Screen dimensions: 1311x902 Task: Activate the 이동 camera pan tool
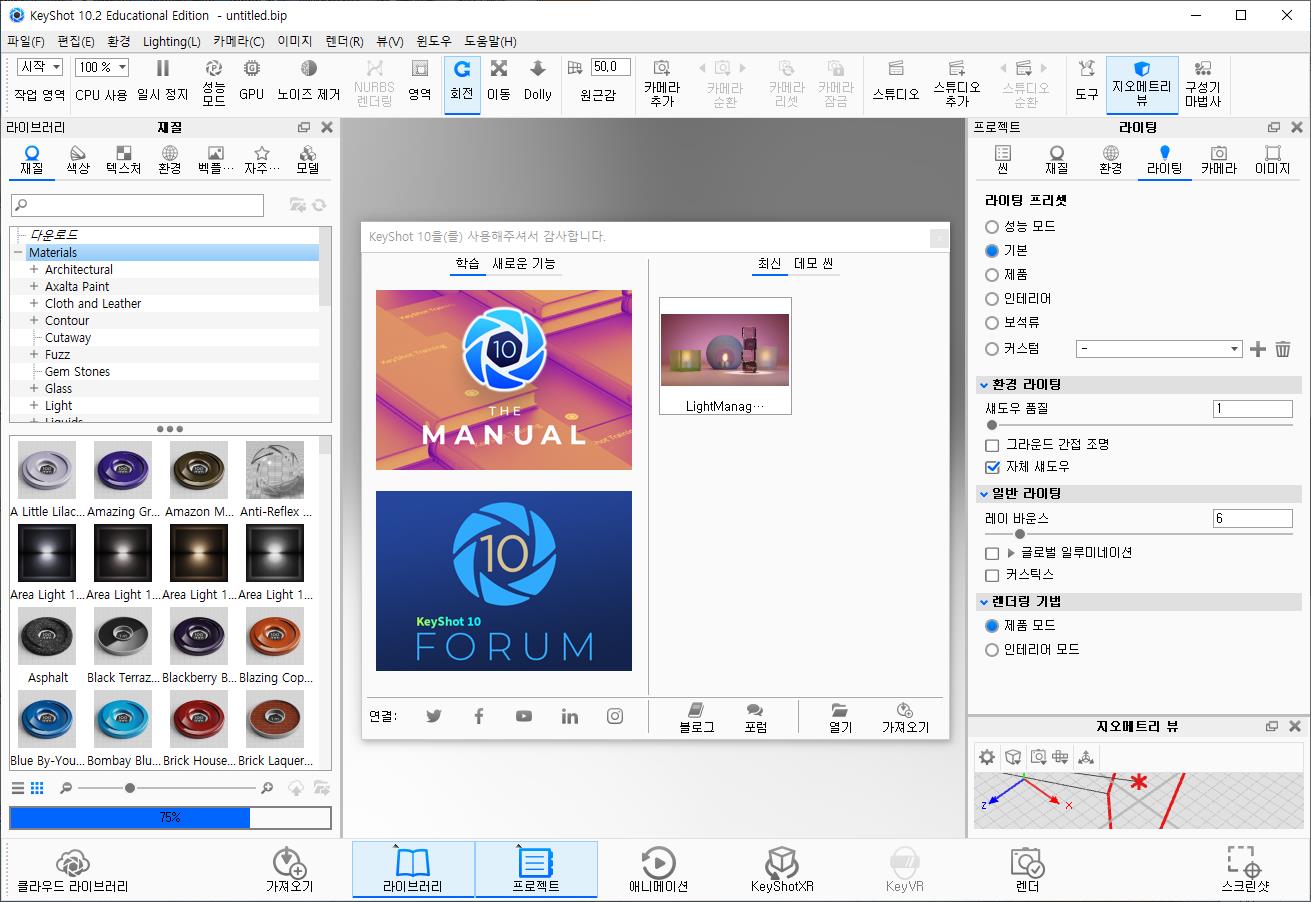pyautogui.click(x=498, y=80)
